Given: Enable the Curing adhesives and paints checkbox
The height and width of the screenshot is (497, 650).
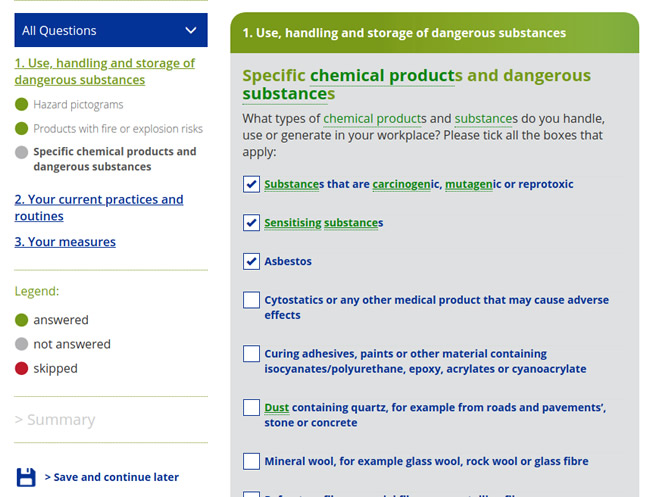Looking at the screenshot, I should pos(251,354).
